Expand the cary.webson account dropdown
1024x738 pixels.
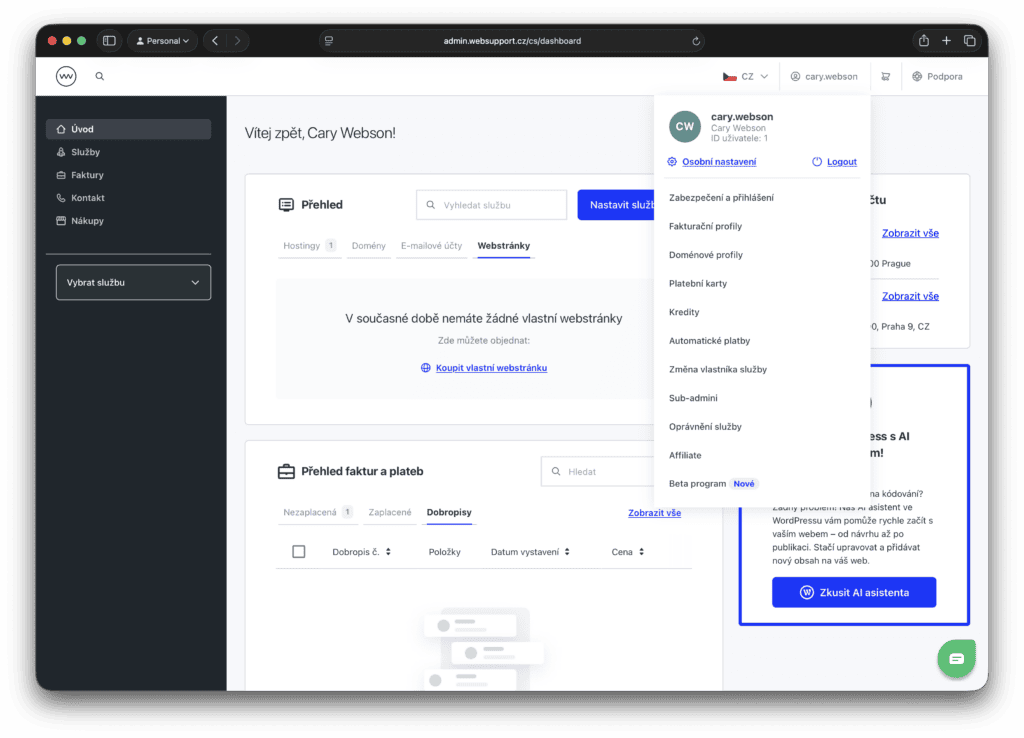[824, 76]
